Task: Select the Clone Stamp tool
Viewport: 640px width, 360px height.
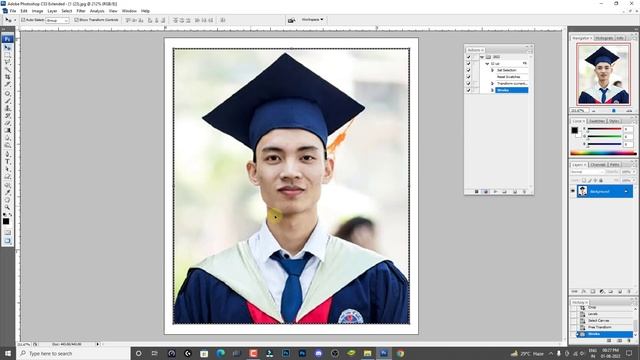Action: (7, 108)
